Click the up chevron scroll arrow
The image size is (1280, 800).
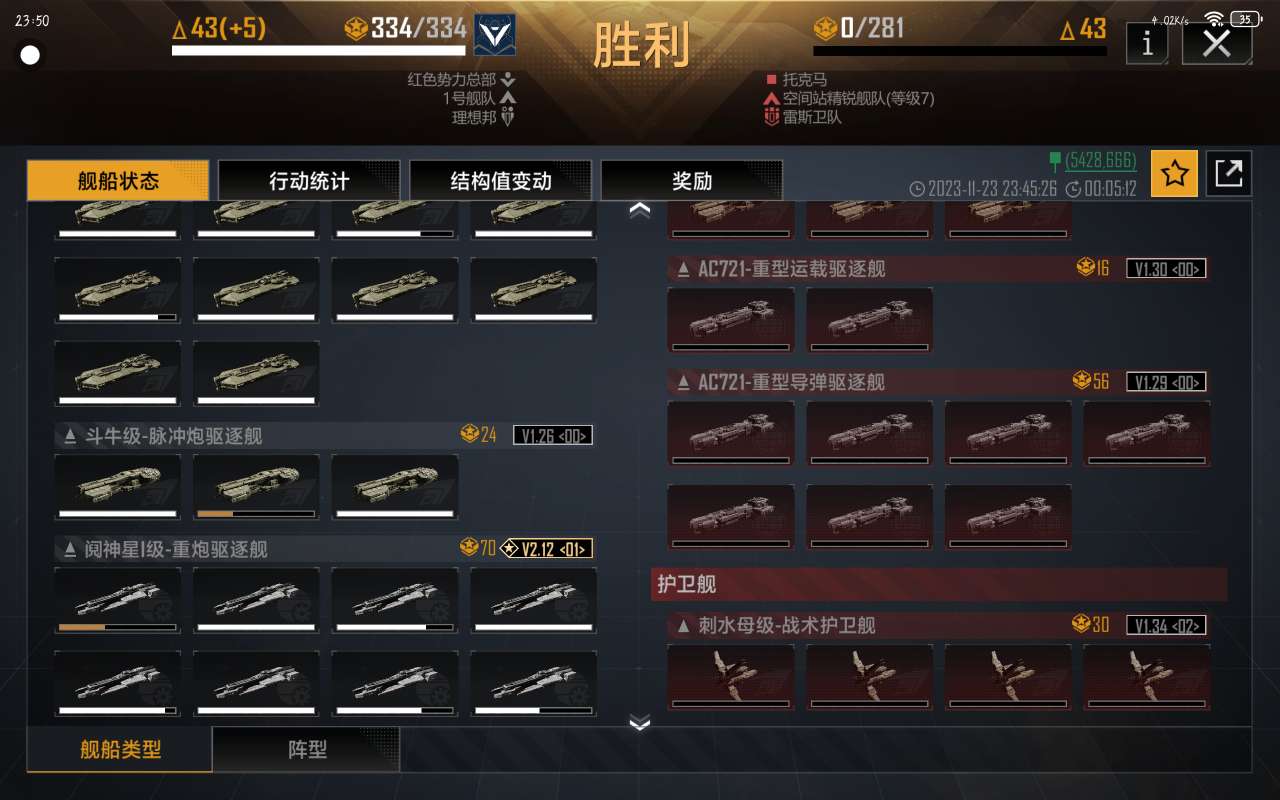pyautogui.click(x=640, y=210)
